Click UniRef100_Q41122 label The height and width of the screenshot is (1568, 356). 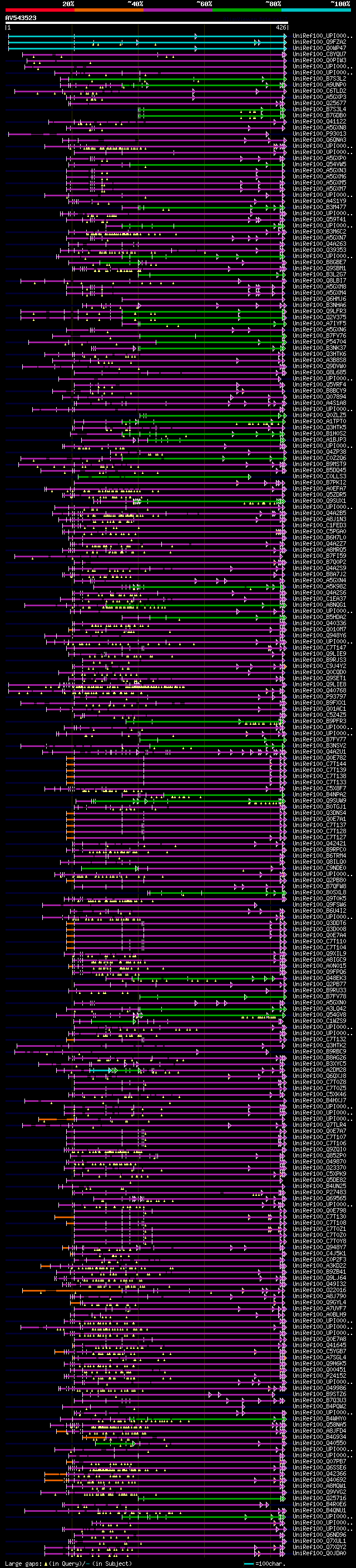(x=319, y=121)
